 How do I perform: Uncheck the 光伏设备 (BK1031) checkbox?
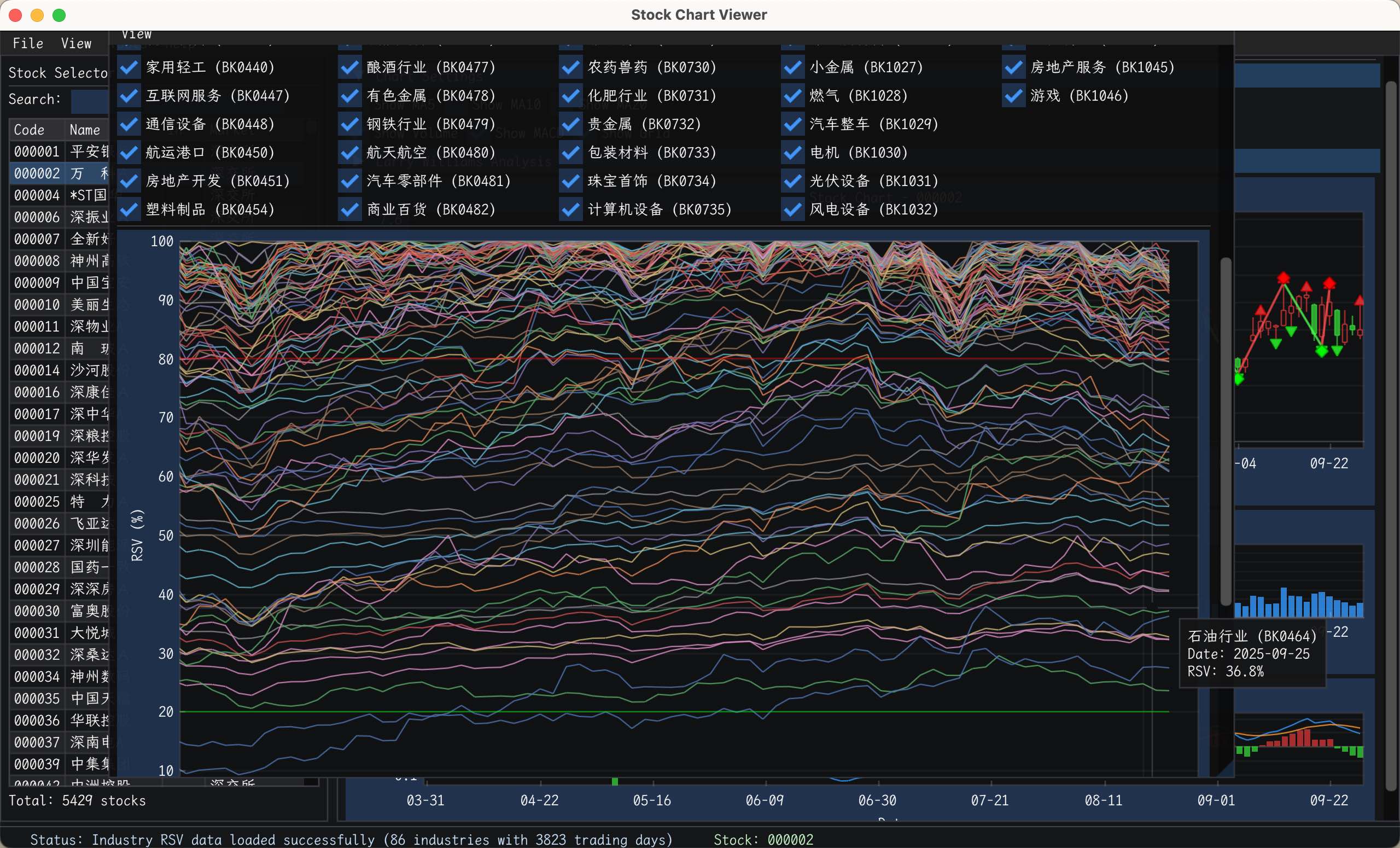[792, 181]
